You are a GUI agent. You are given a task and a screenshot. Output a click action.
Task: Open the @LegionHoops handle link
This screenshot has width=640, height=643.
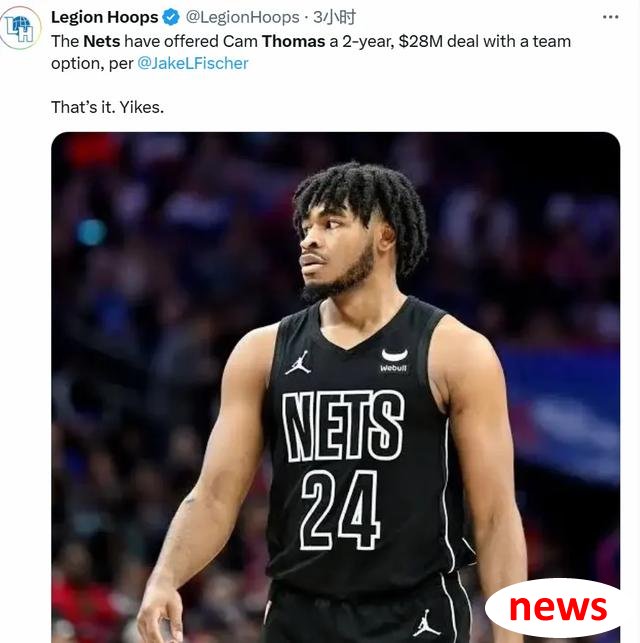point(243,17)
